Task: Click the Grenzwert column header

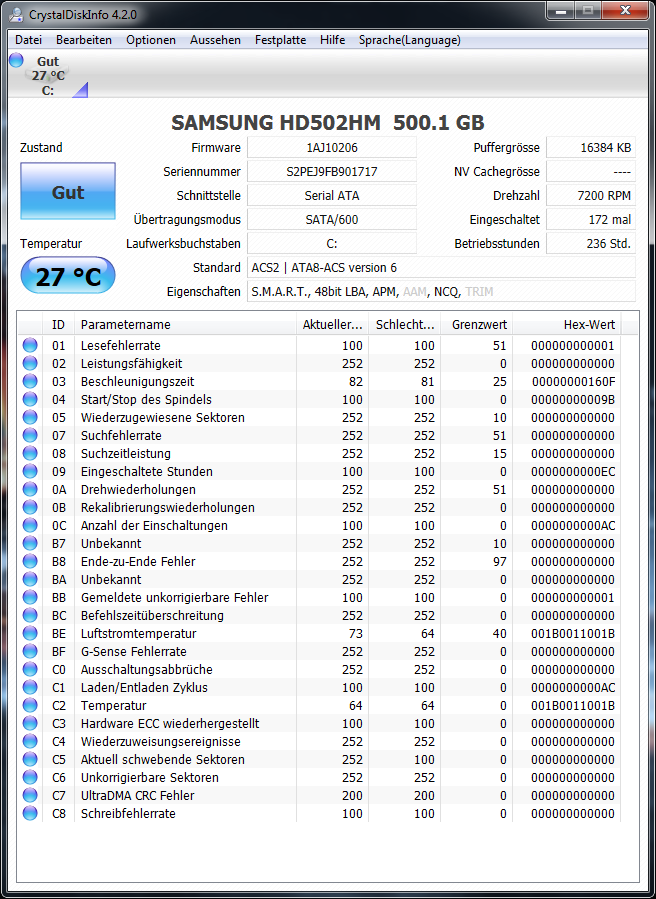Action: 477,325
